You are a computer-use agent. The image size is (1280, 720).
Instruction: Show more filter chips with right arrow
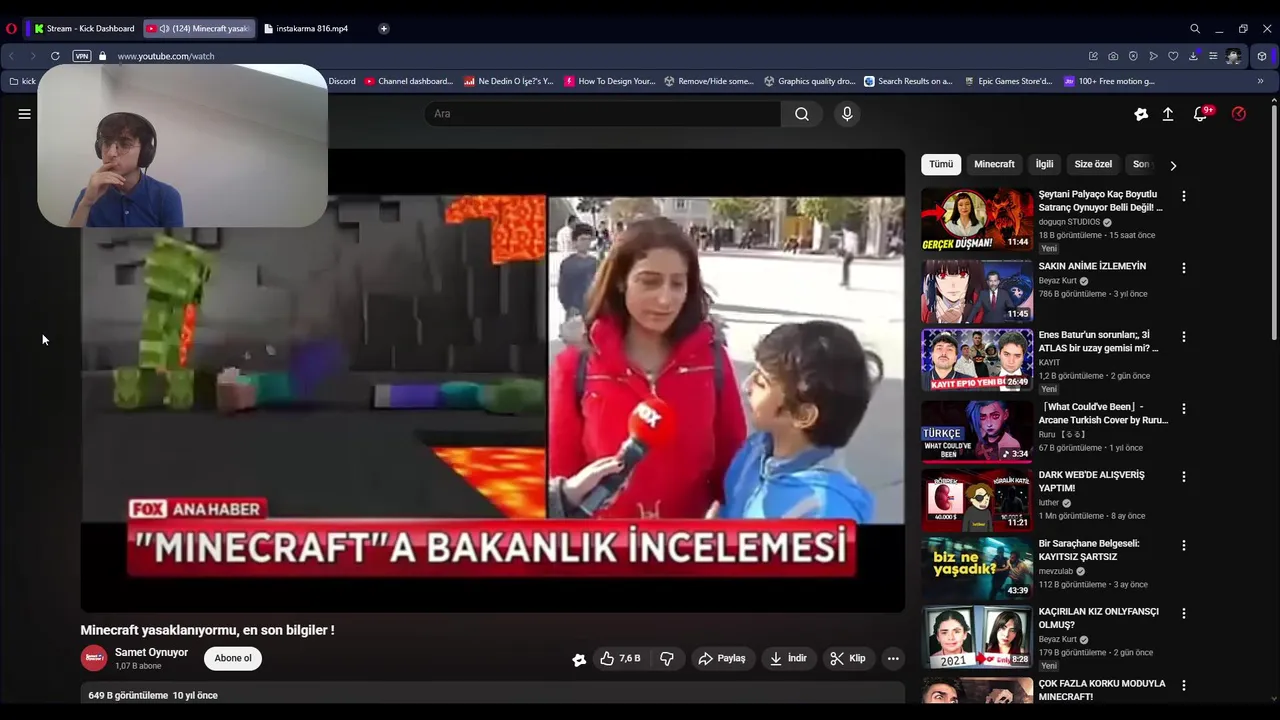tap(1173, 165)
